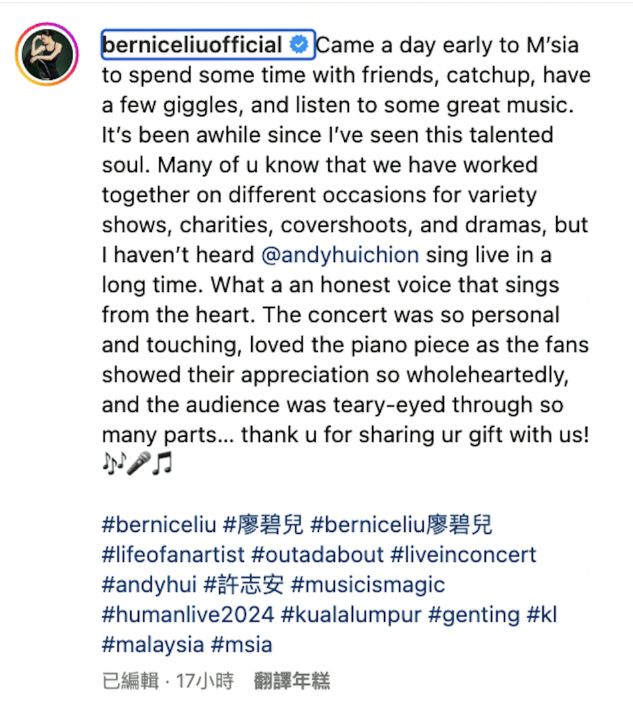Open the #malaysia hashtag
Viewport: 633px width, 704px height.
coord(153,645)
